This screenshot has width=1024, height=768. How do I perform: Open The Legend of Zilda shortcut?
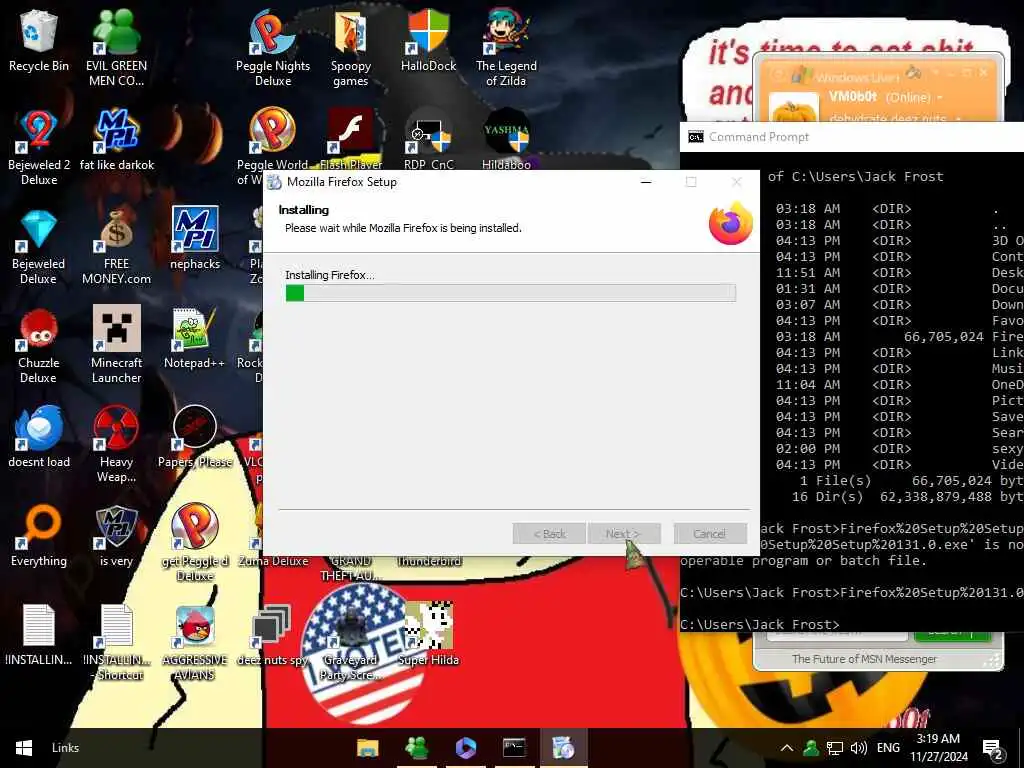(x=506, y=47)
